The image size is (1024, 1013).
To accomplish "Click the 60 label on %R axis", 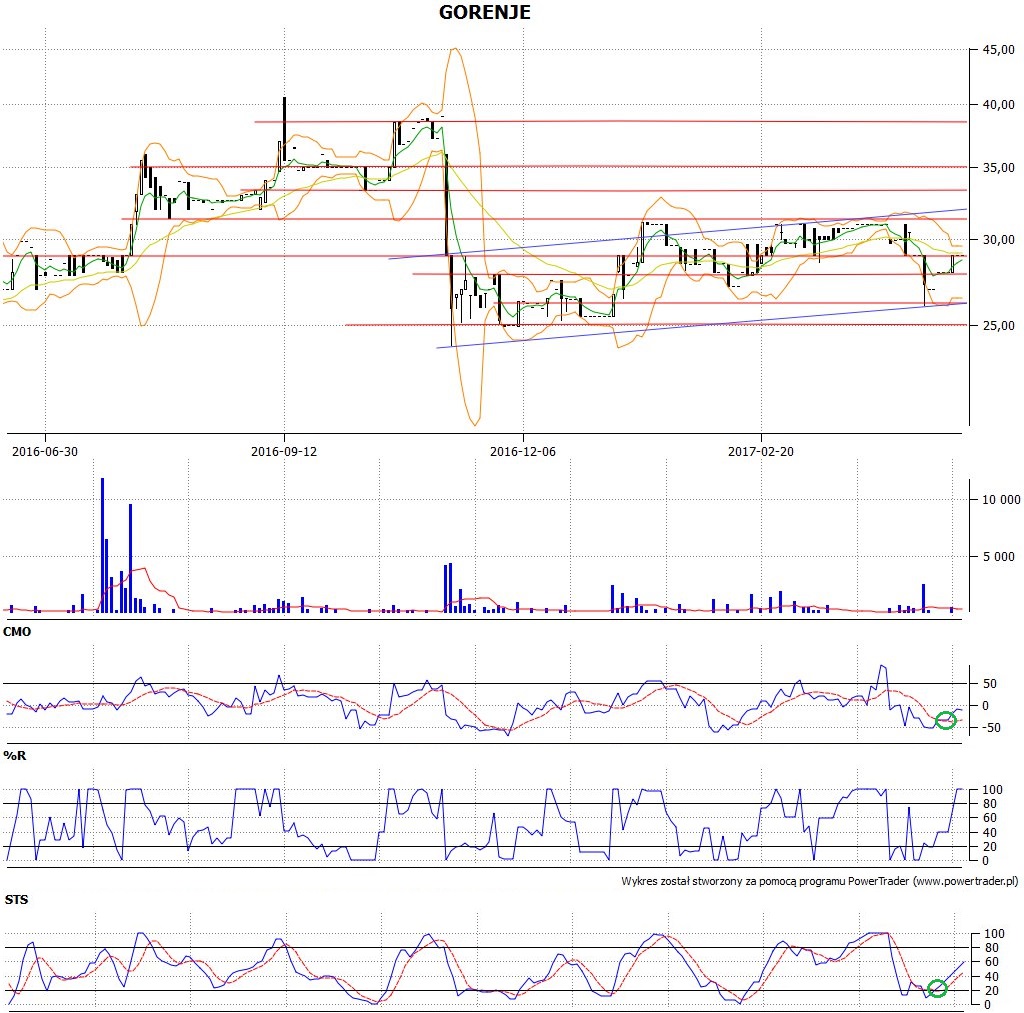I will [990, 818].
